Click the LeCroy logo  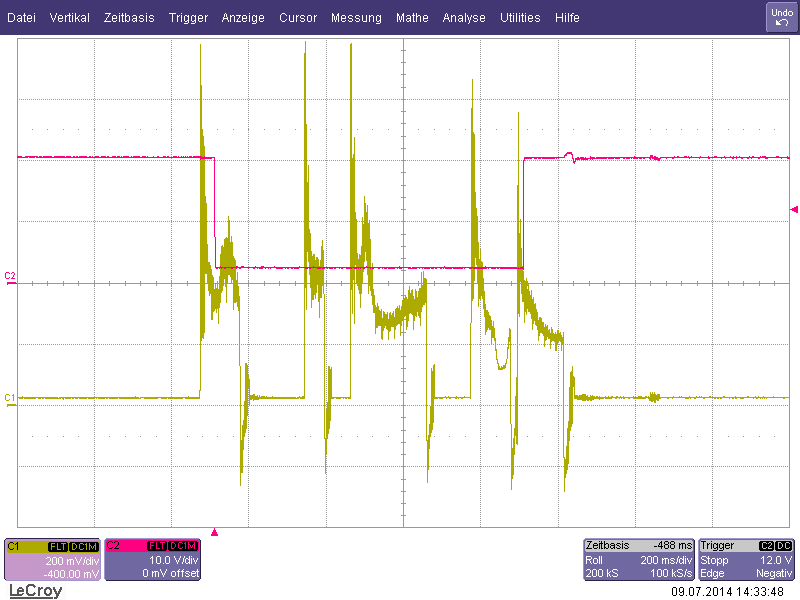coord(36,591)
